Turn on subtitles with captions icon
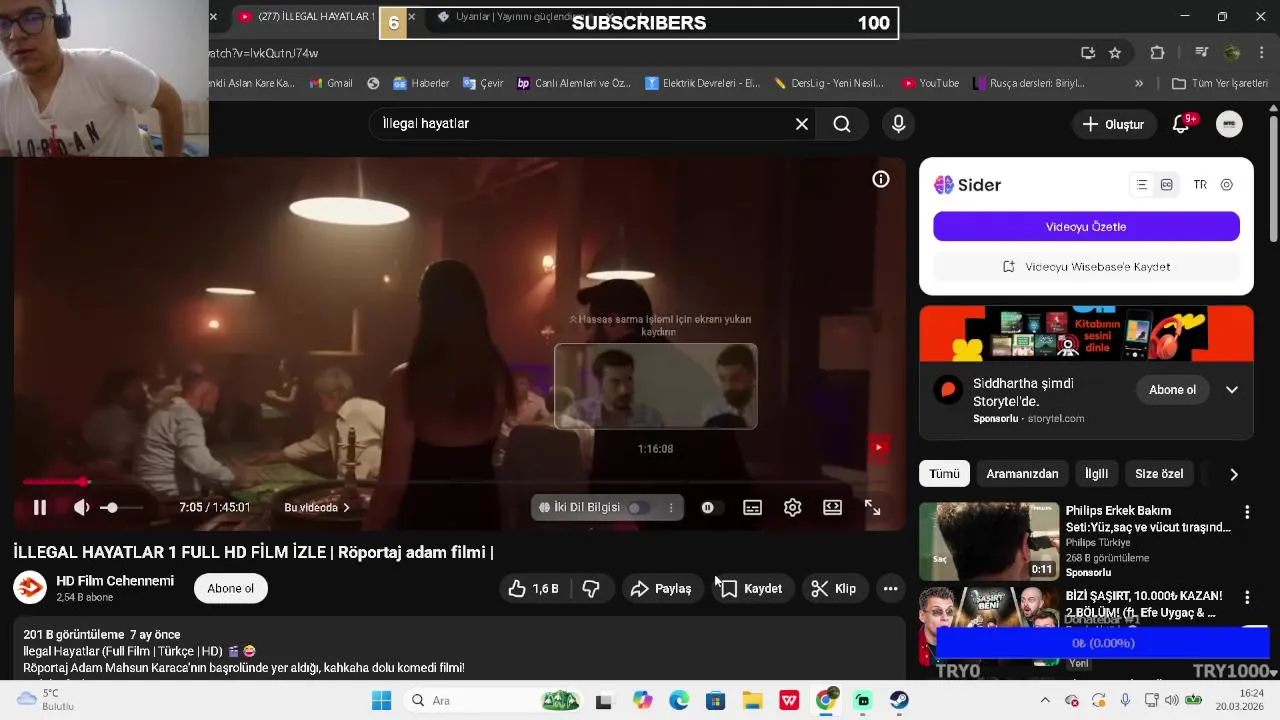1280x720 pixels. tap(753, 508)
